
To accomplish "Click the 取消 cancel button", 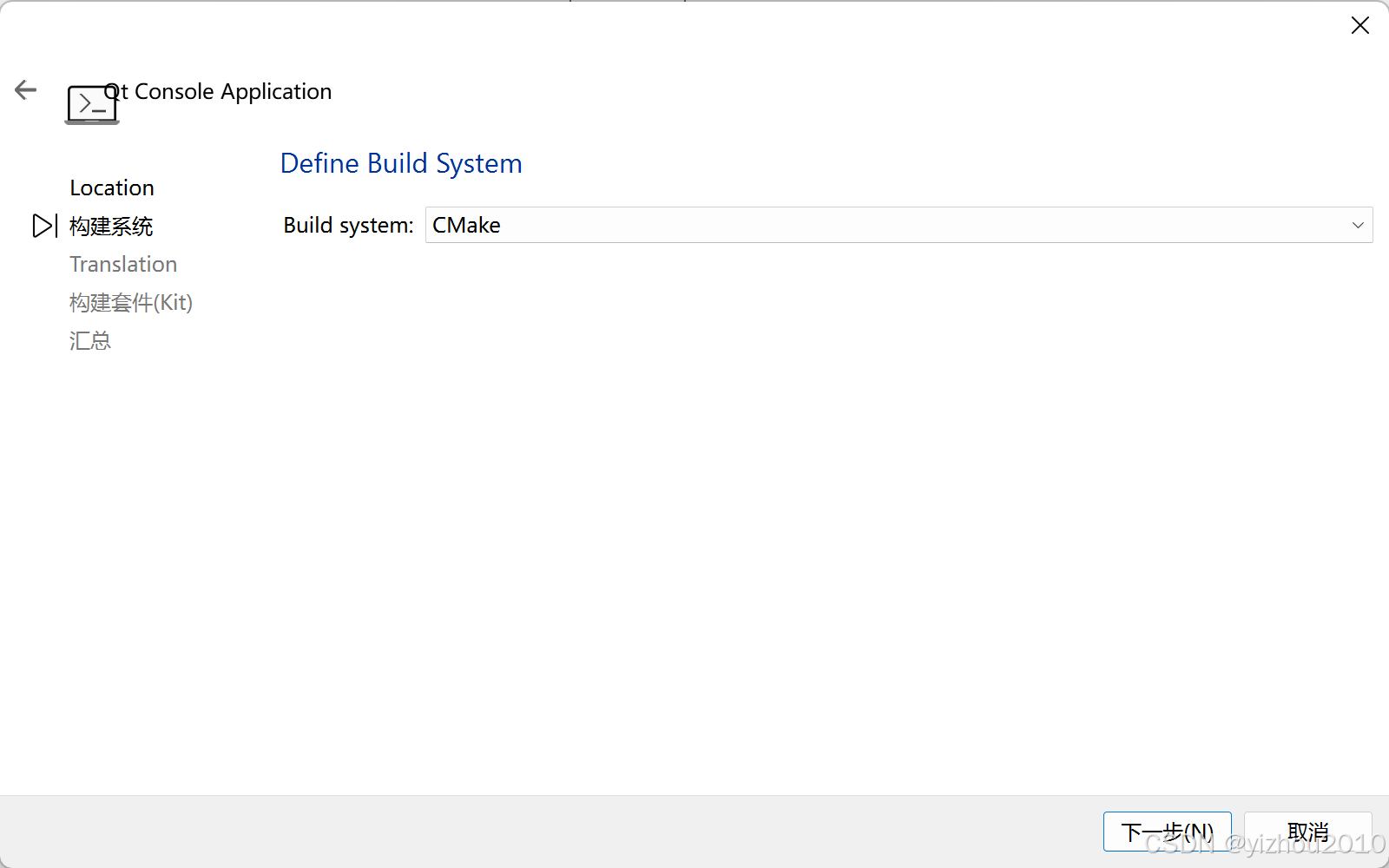I will [x=1307, y=832].
